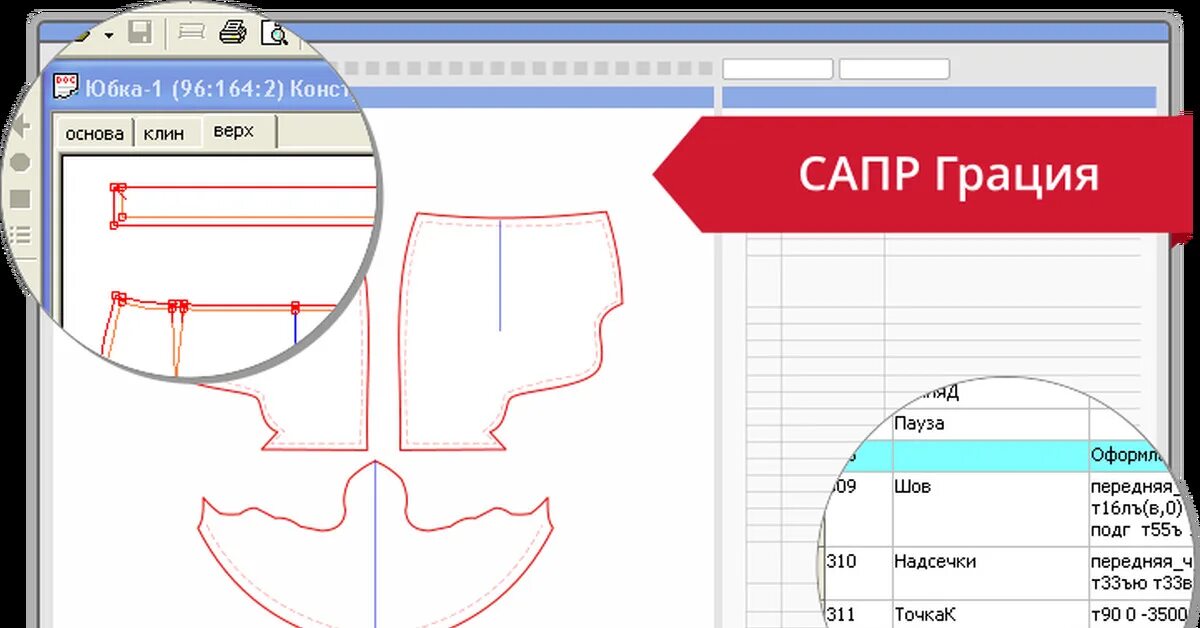
Task: Open Print Preview magnifier icon
Action: 274,33
